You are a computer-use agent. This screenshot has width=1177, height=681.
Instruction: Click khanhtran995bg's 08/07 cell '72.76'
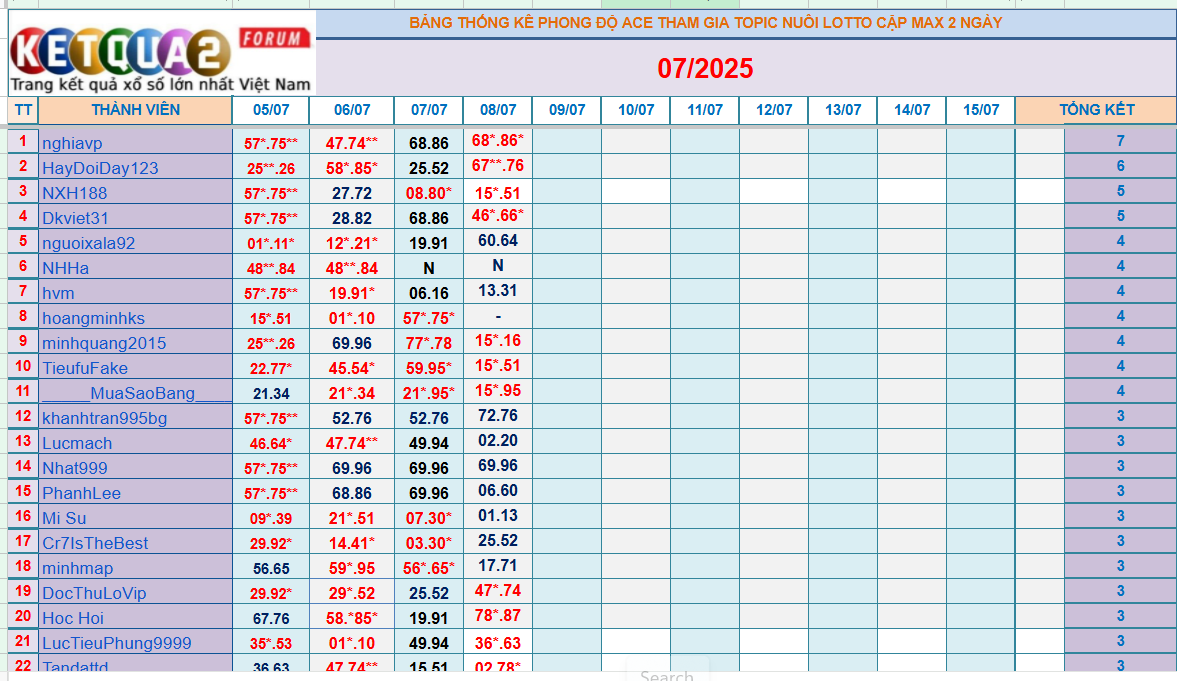[498, 416]
